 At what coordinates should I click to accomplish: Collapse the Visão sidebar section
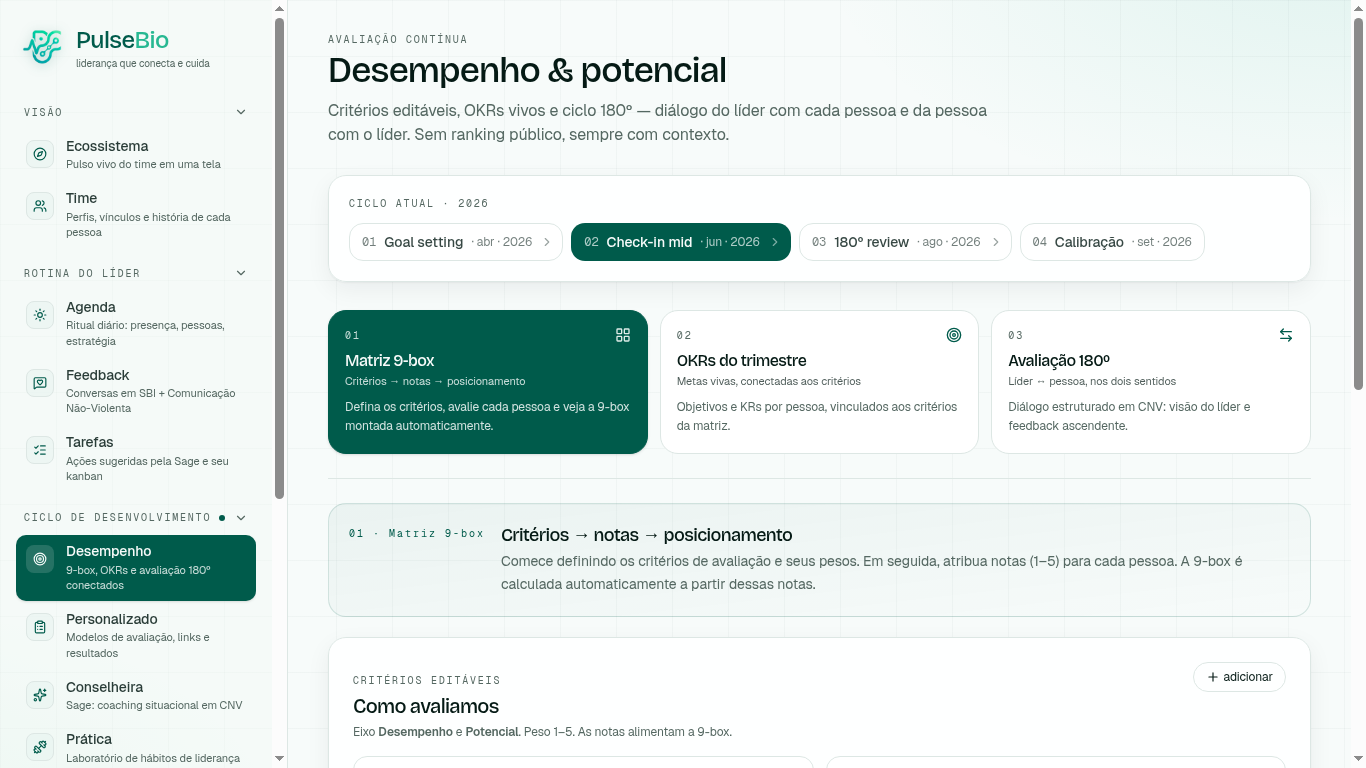pos(241,112)
